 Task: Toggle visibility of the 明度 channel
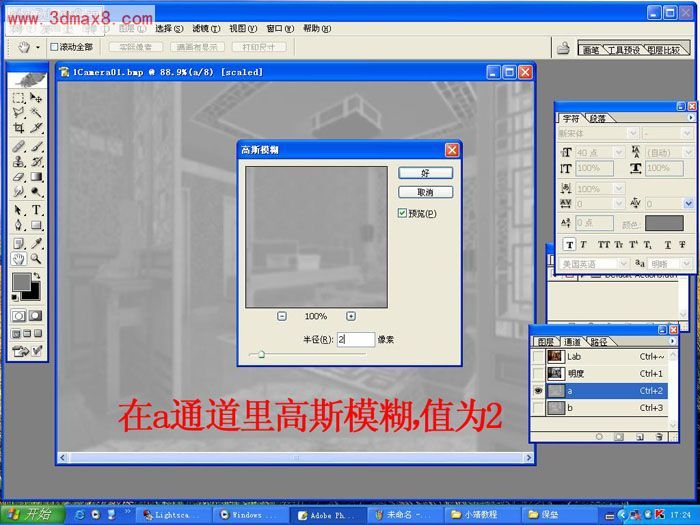[x=539, y=374]
